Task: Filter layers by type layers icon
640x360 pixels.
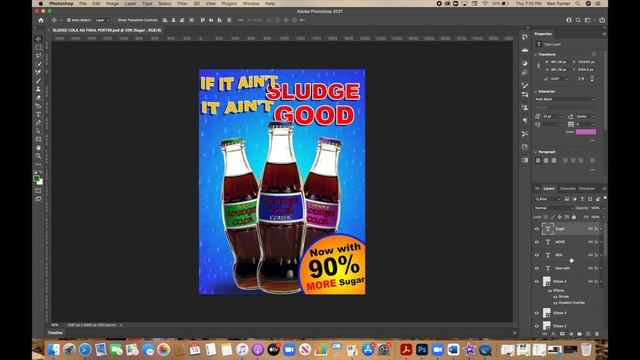Action: tap(582, 199)
